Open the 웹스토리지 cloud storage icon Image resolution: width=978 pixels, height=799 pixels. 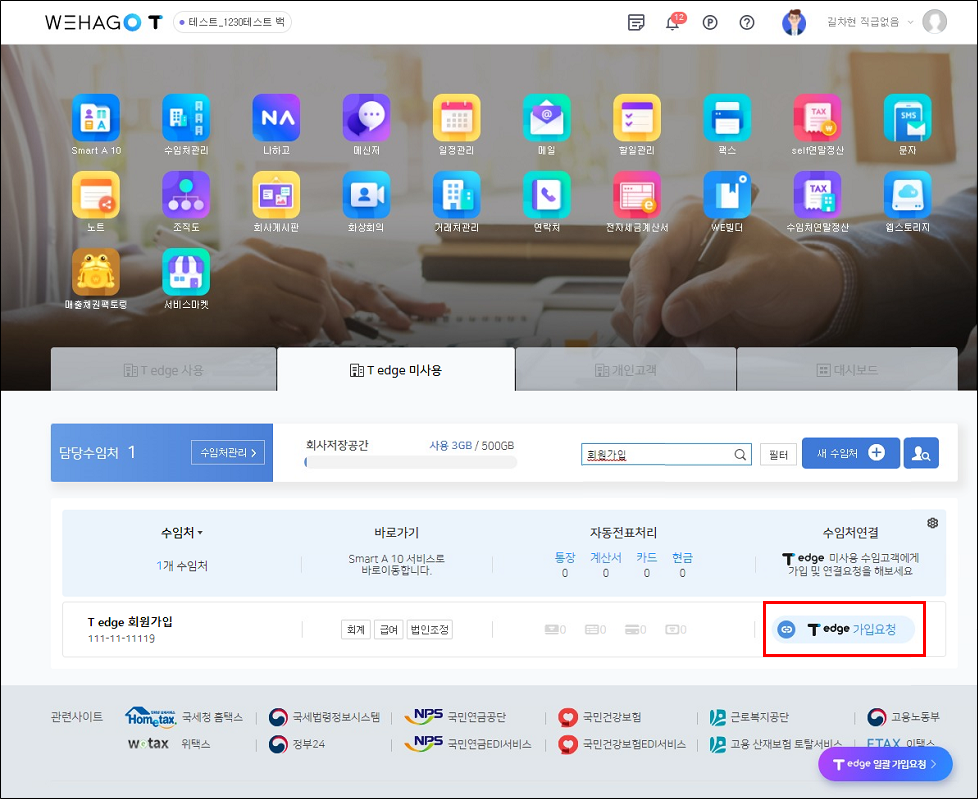tap(907, 195)
